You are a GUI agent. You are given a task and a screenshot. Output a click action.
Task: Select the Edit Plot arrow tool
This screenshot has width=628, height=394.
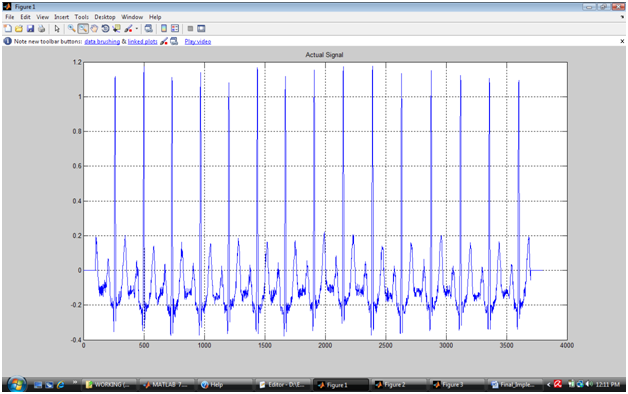click(x=57, y=28)
